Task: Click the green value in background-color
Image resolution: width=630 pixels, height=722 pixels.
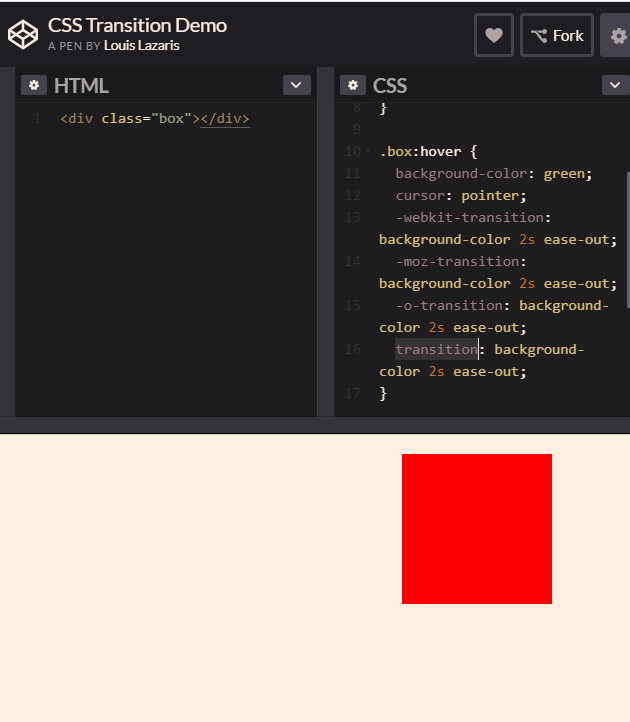Action: 568,173
